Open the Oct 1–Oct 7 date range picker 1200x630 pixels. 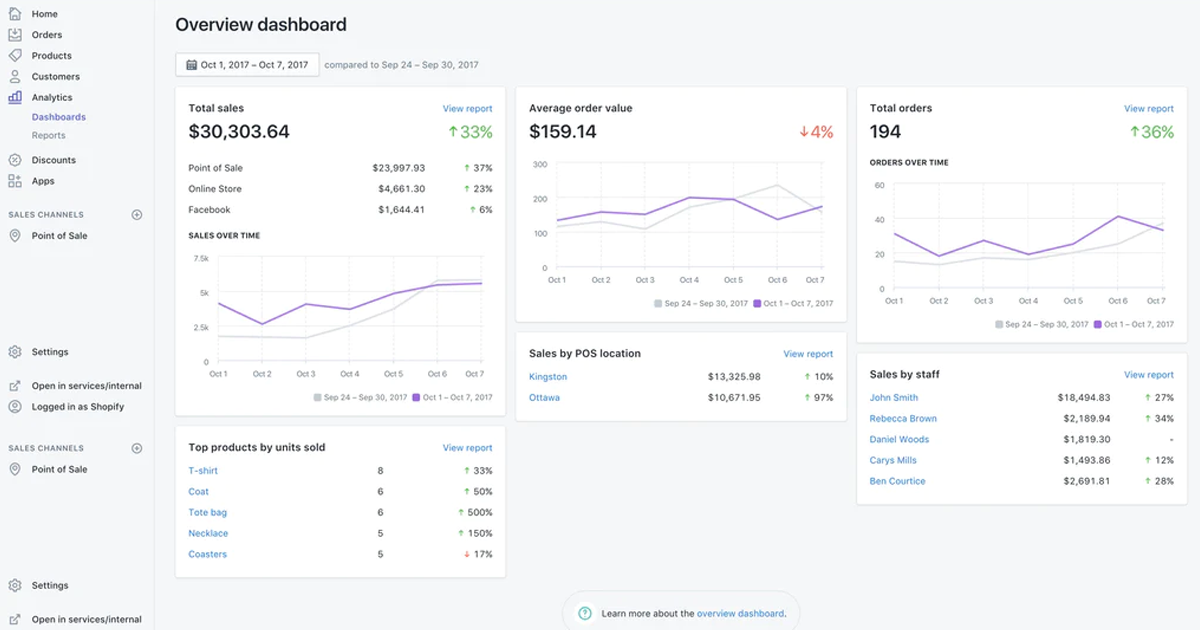(247, 65)
